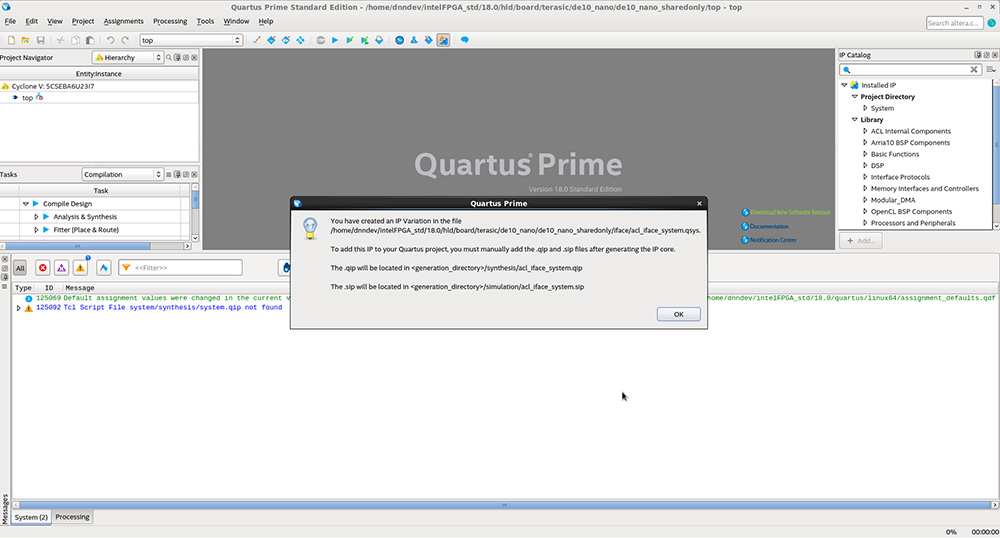The image size is (1000, 538).
Task: Expand the top entity in hierarchy tree
Action: tap(15, 98)
